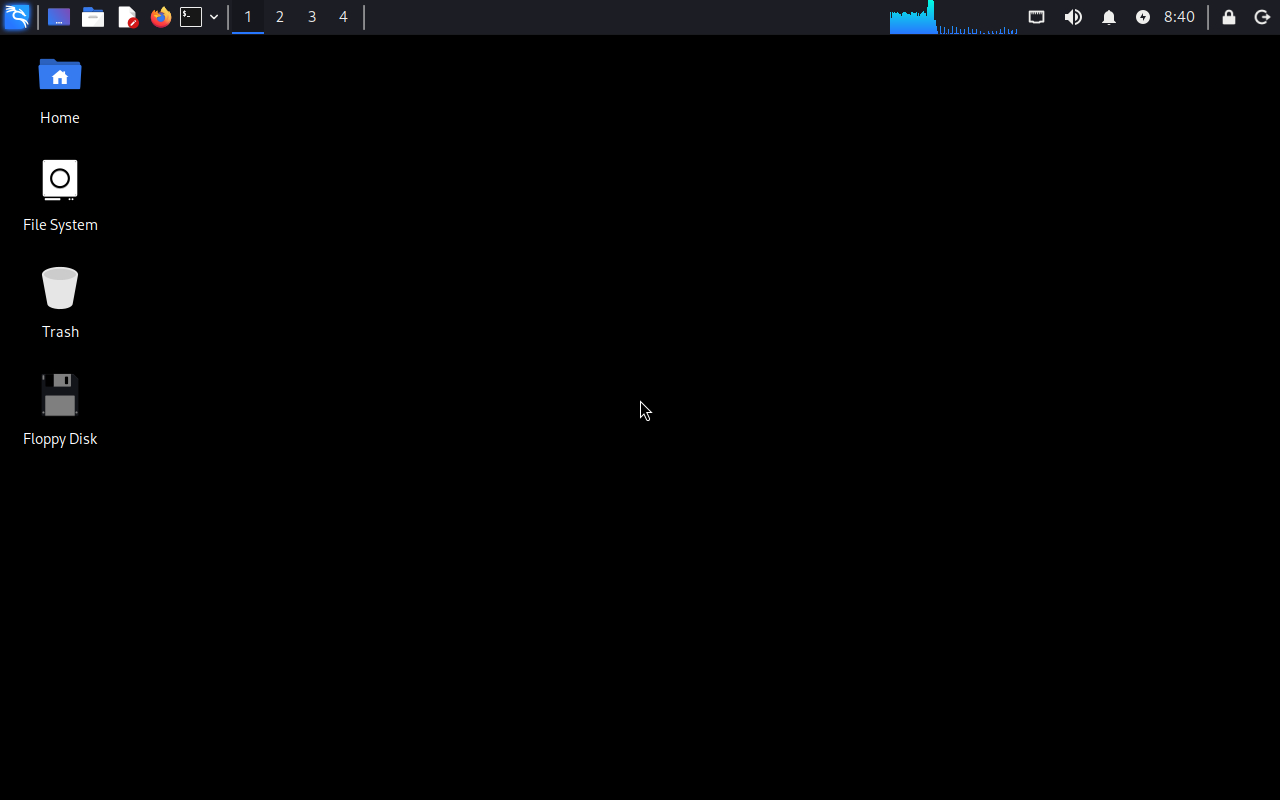This screenshot has height=800, width=1280.
Task: Open the power manager lightning icon
Action: 1143,17
